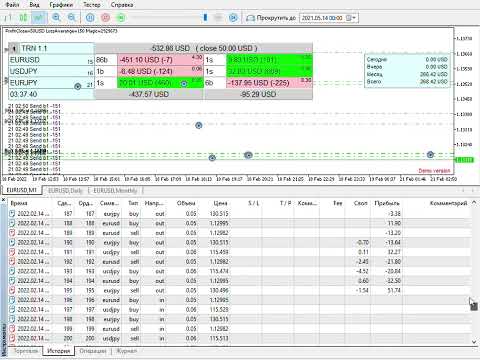Screen dimensions: 480x360
Task: Open the Тестер menu
Action: 92,5
